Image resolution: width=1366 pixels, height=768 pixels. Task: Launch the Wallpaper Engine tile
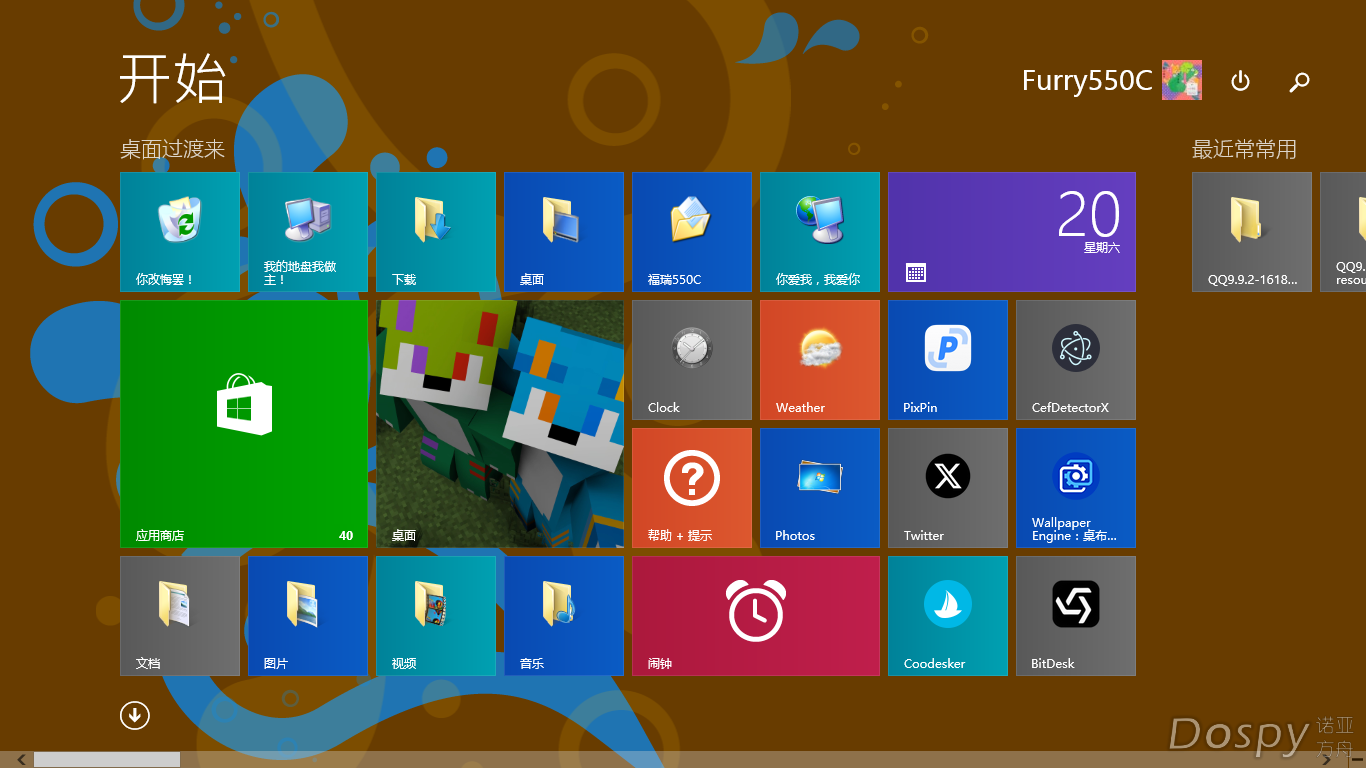click(1076, 488)
